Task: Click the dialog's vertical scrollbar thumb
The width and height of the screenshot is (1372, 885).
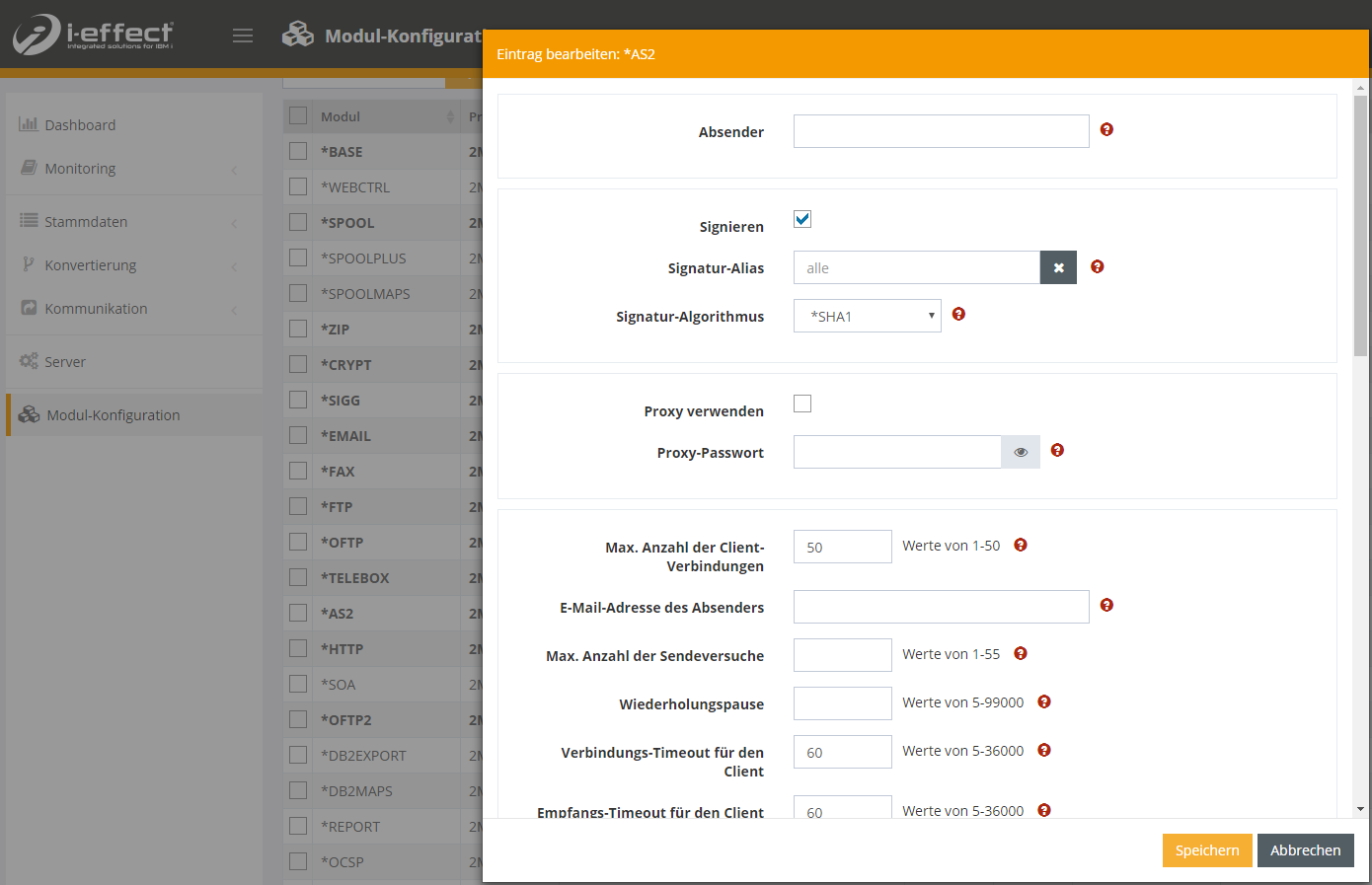Action: tap(1360, 225)
